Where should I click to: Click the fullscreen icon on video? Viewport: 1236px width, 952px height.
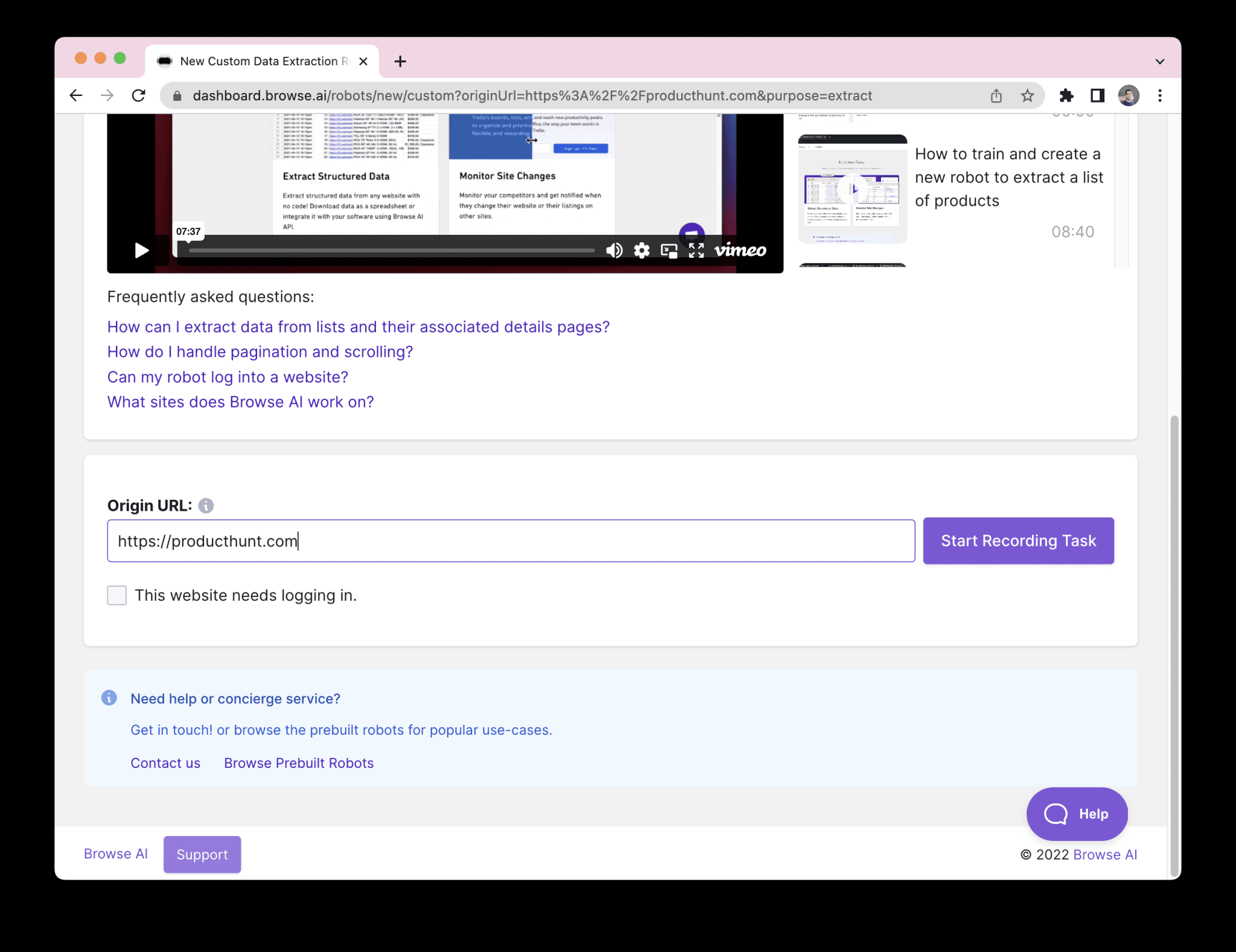[697, 250]
